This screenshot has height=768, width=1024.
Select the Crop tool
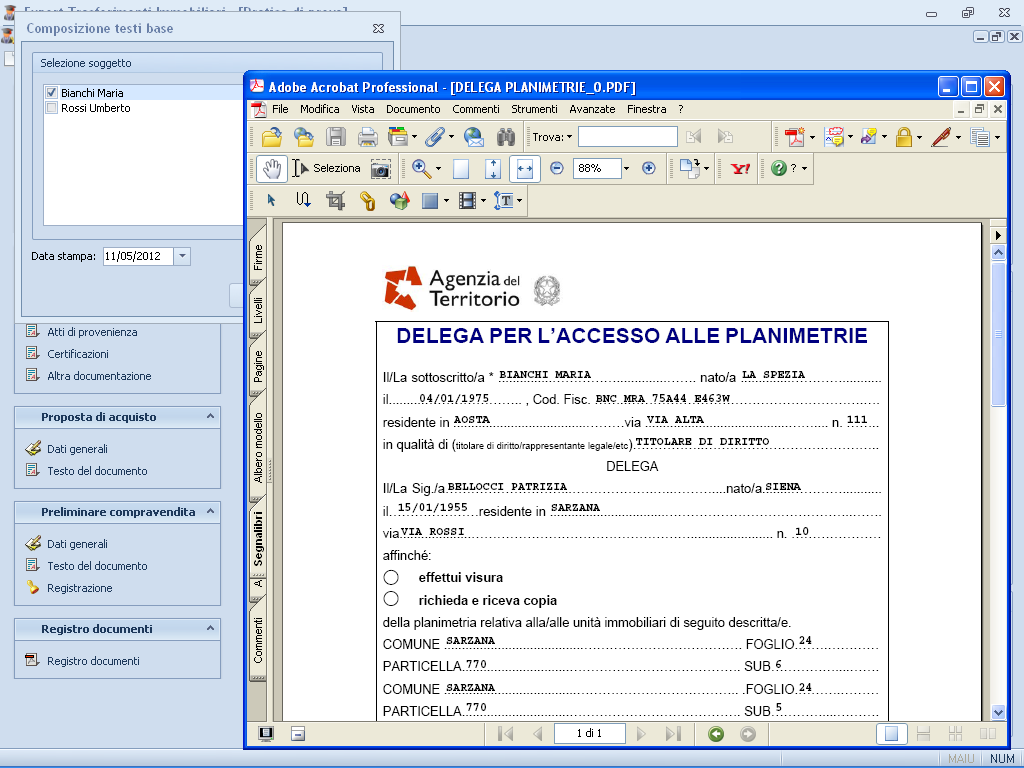pos(336,201)
